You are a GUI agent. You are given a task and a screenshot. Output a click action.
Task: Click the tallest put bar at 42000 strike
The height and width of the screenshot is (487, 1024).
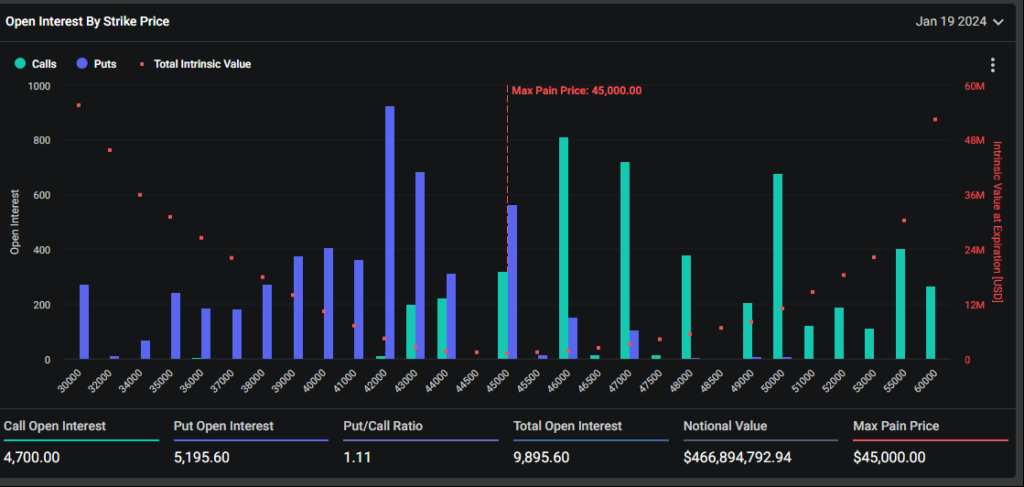(x=390, y=232)
